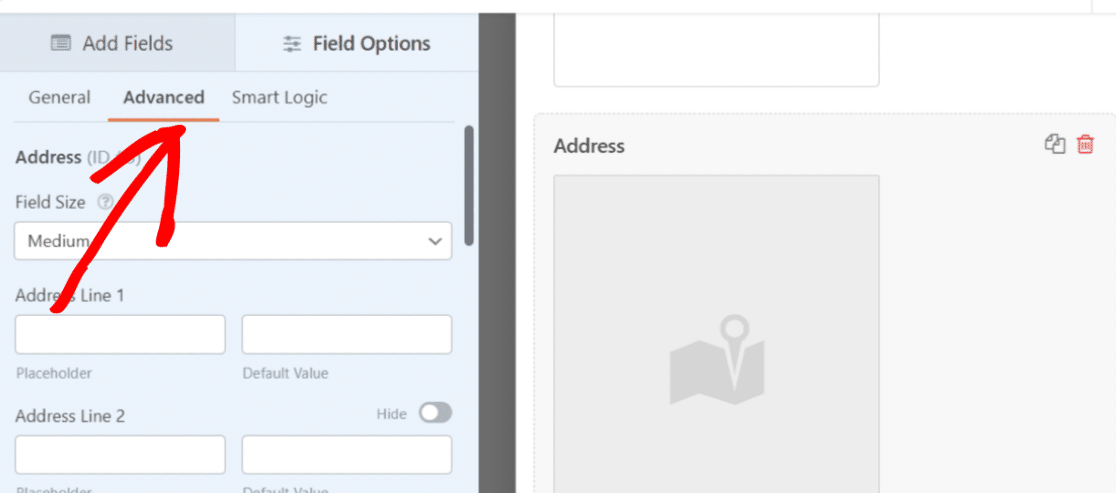Click the sidebar vertical scrollbar handle
This screenshot has height=493, width=1116.
coord(468,186)
